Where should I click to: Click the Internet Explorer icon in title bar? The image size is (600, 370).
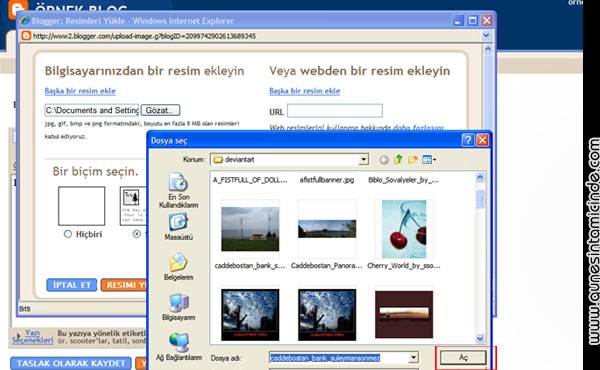point(24,21)
